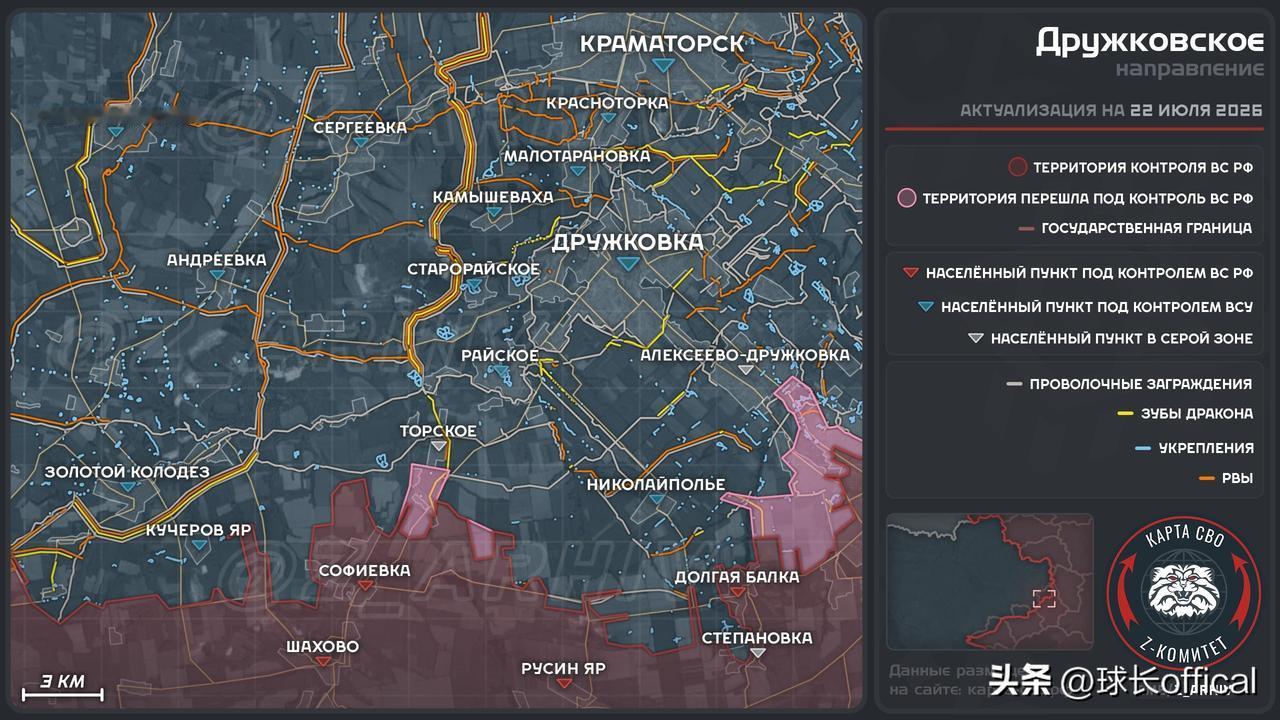Click the Николайполье map label
The height and width of the screenshot is (720, 1280).
click(x=656, y=485)
